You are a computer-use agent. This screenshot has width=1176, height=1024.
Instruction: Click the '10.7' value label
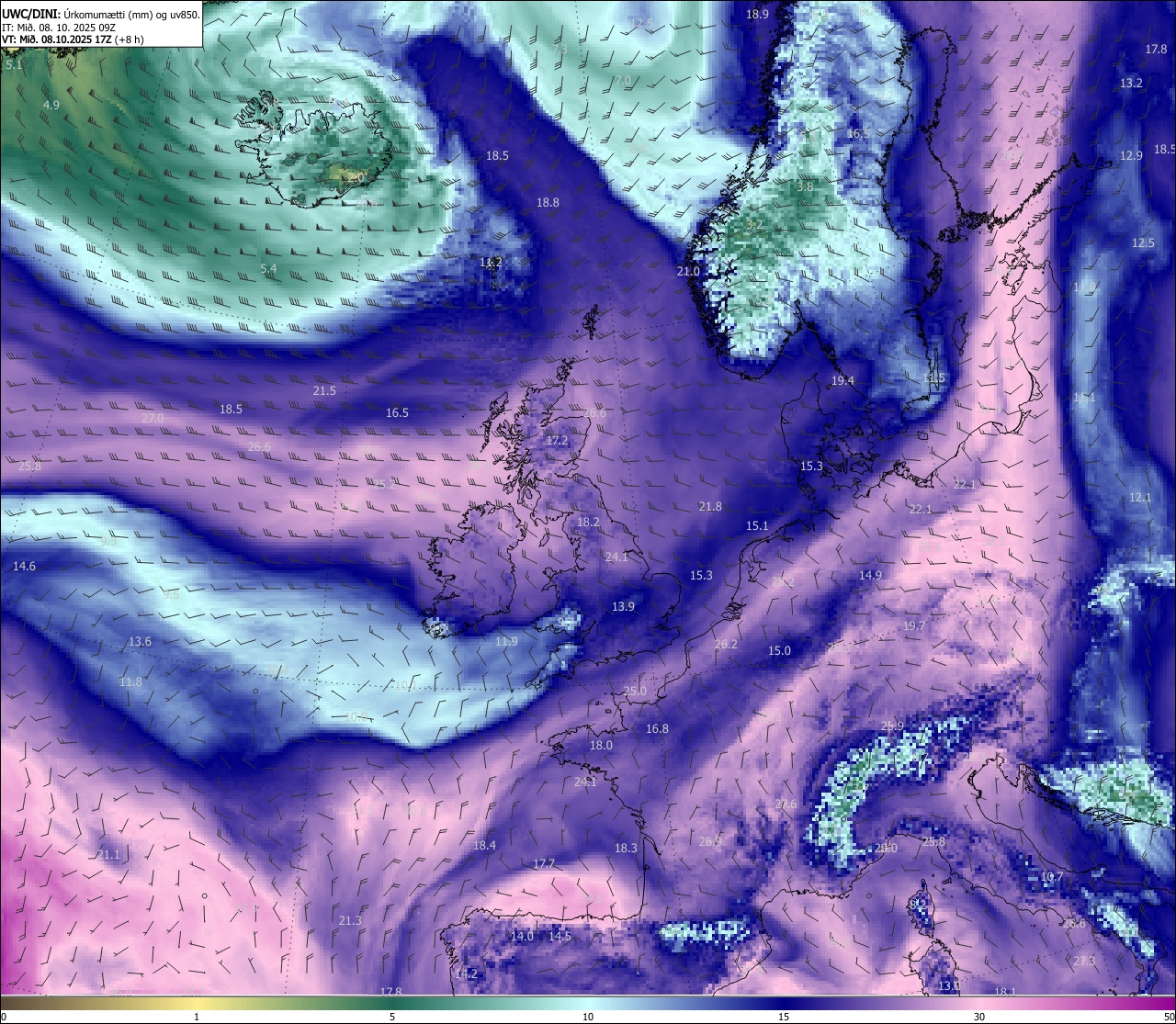(1051, 878)
